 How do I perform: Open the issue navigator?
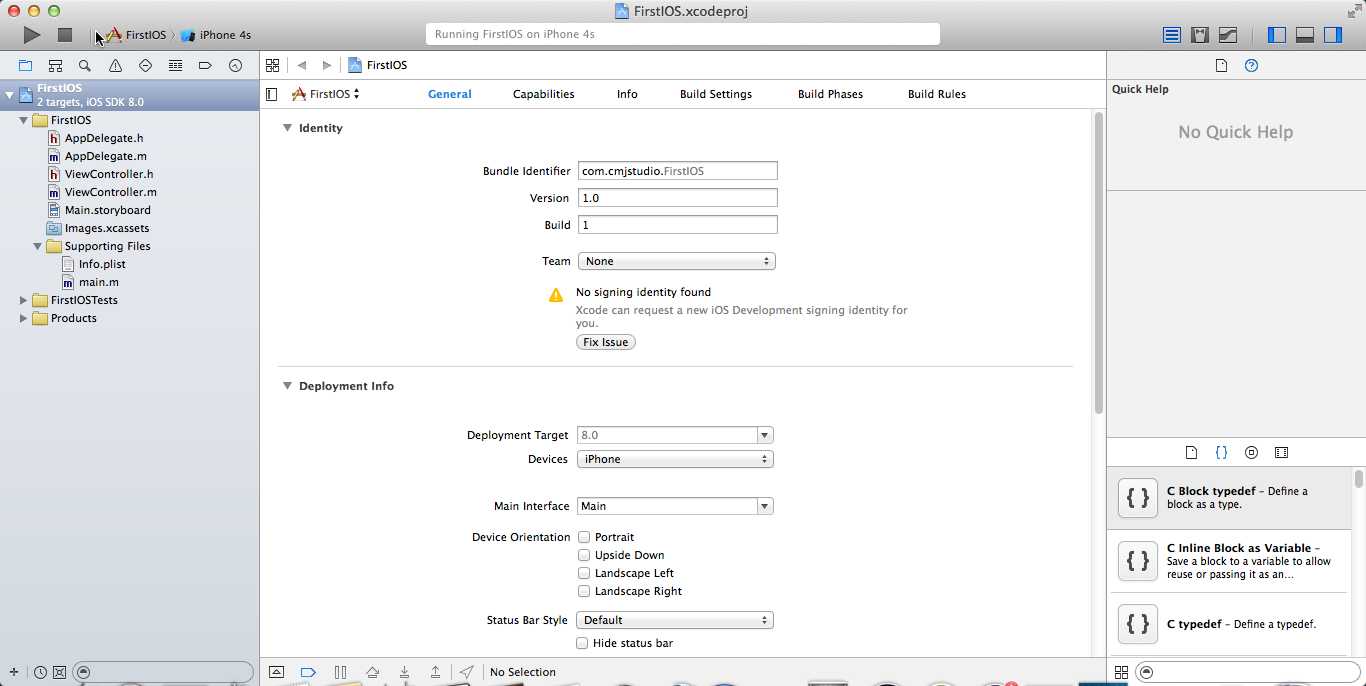tap(115, 65)
